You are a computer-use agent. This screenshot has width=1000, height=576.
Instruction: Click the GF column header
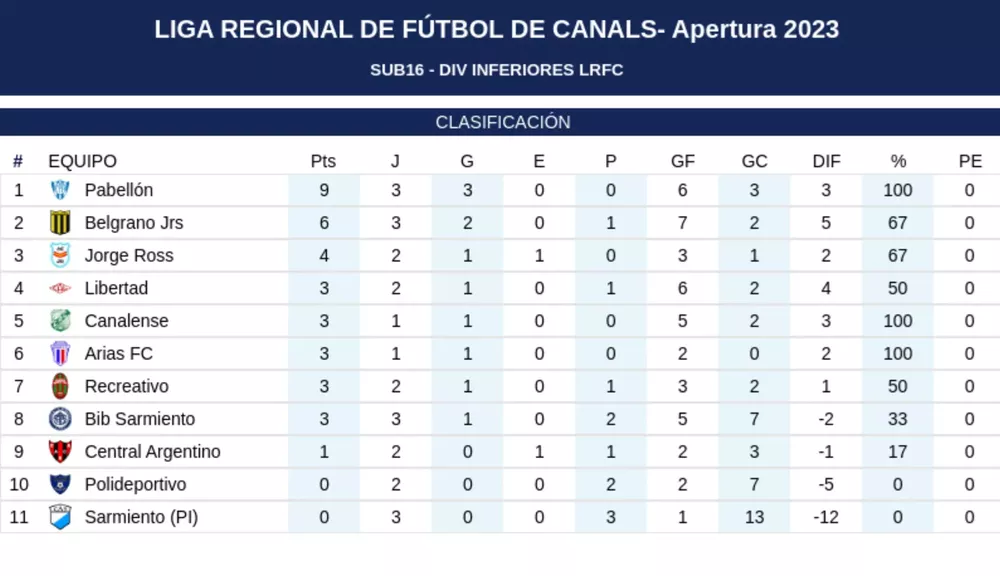tap(683, 161)
